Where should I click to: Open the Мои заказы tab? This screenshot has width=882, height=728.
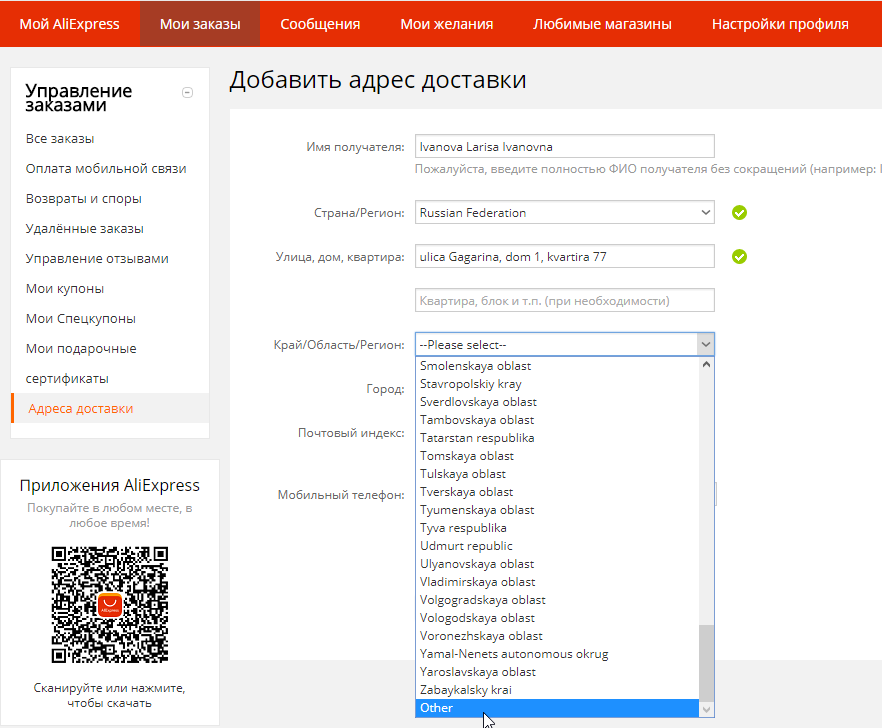tap(200, 24)
